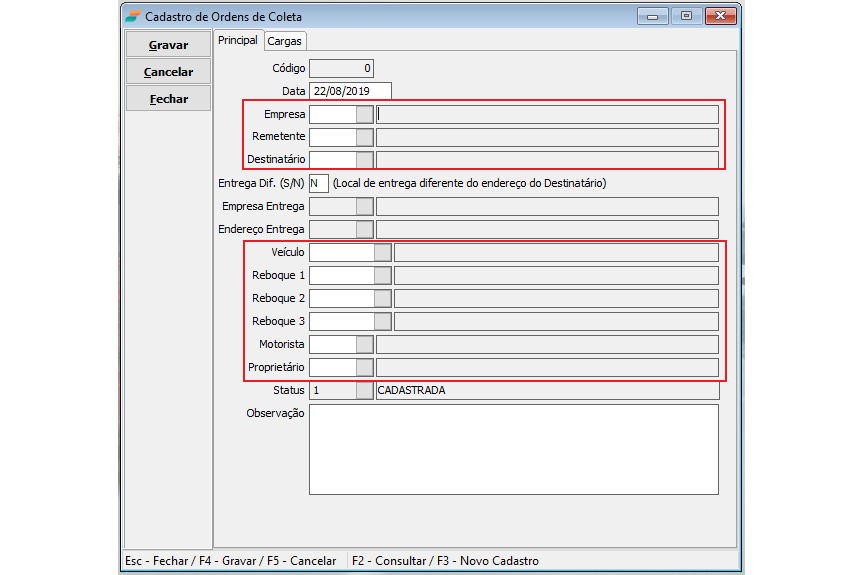Click the Veículo lookup button
Image resolution: width=862 pixels, height=575 pixels.
(383, 252)
